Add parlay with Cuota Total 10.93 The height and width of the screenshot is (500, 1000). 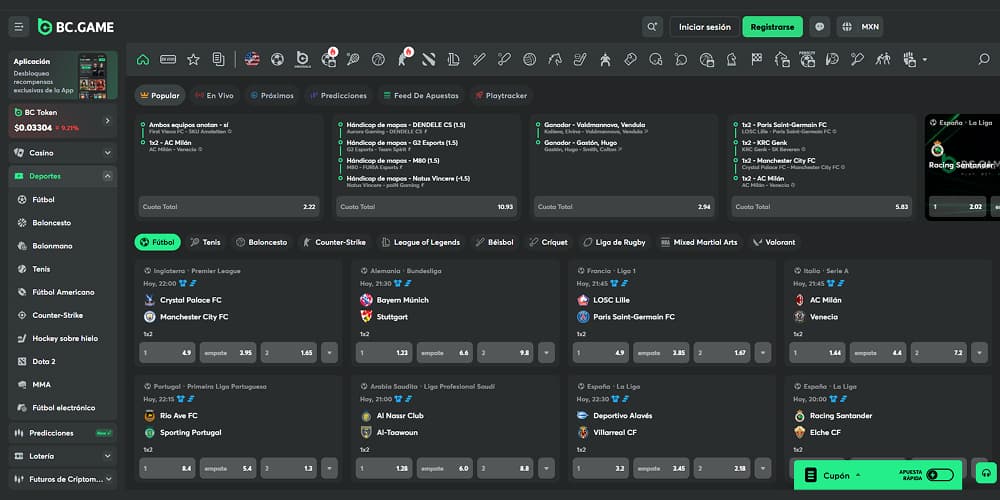click(x=427, y=207)
